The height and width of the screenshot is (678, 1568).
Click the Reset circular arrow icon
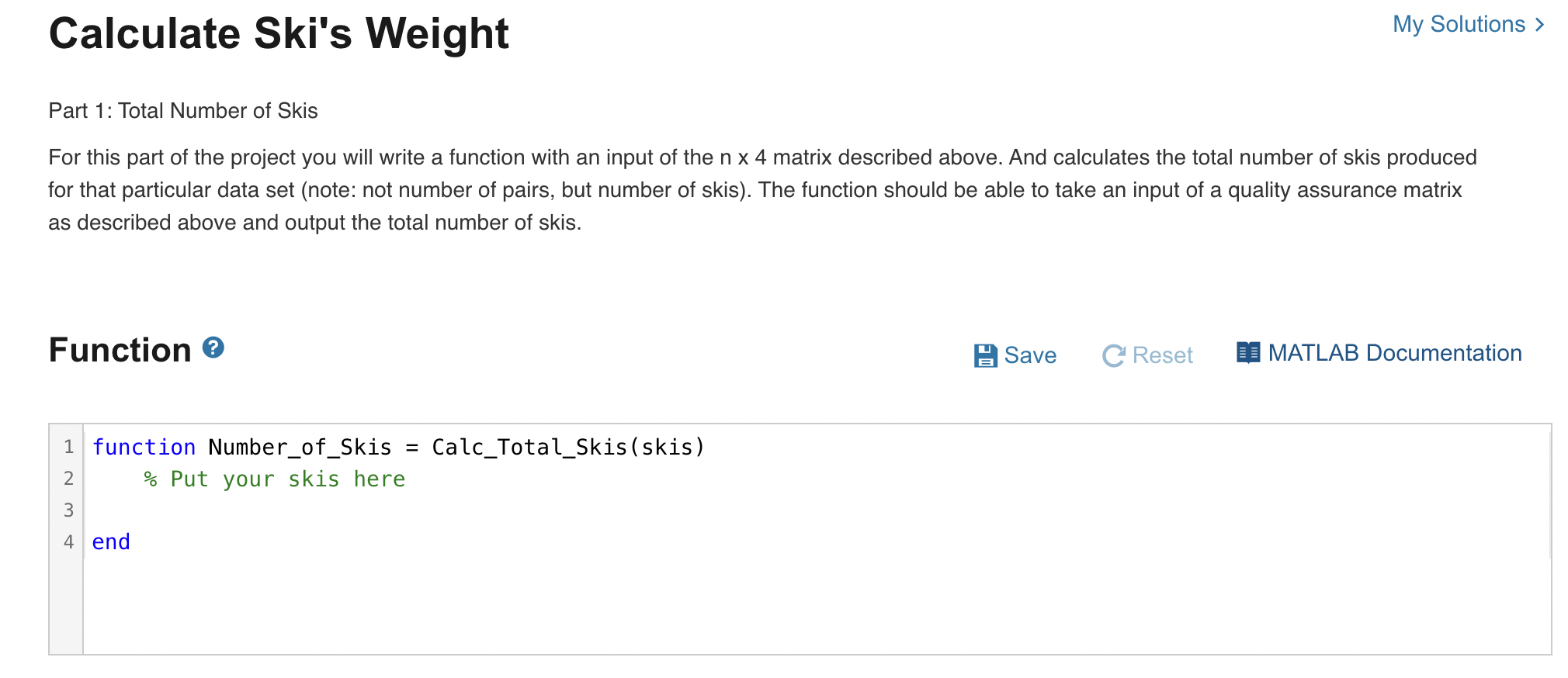click(1113, 355)
